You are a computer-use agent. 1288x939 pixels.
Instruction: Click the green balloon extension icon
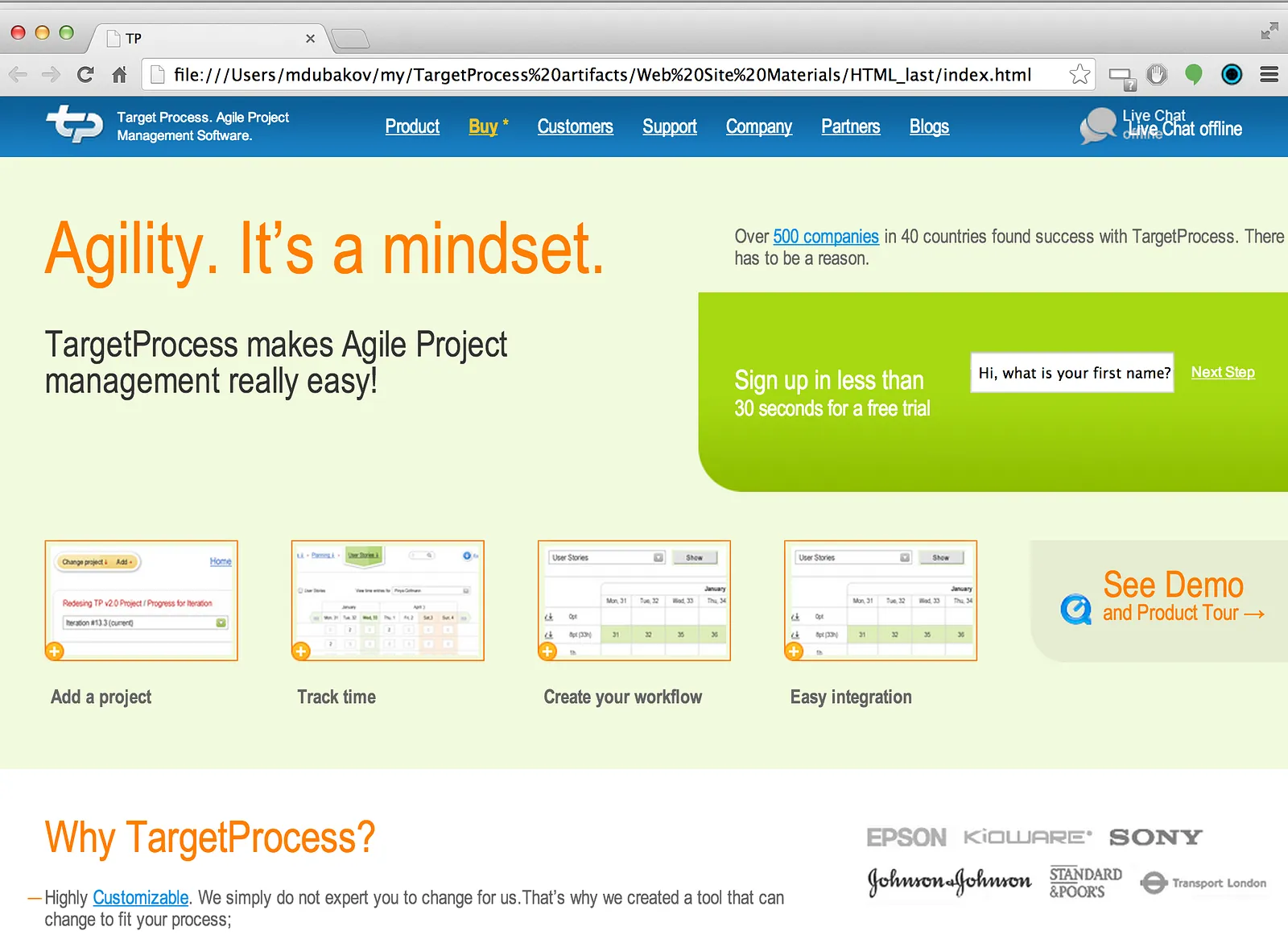tap(1194, 75)
